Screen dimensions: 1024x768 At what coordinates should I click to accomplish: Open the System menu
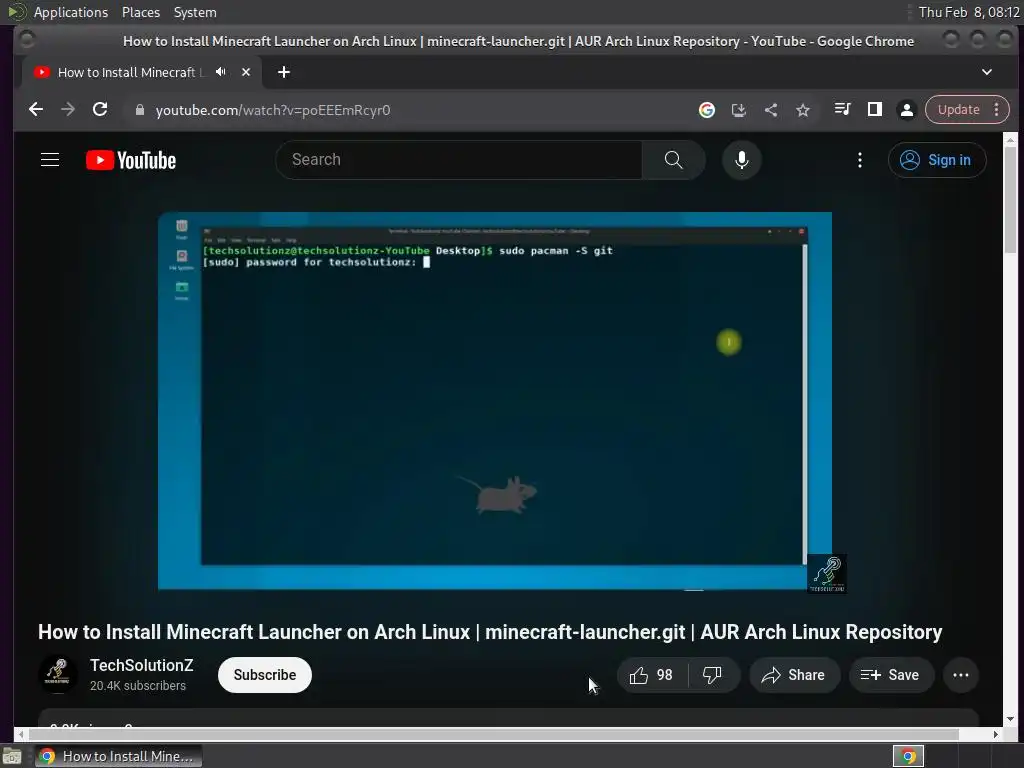coord(195,12)
